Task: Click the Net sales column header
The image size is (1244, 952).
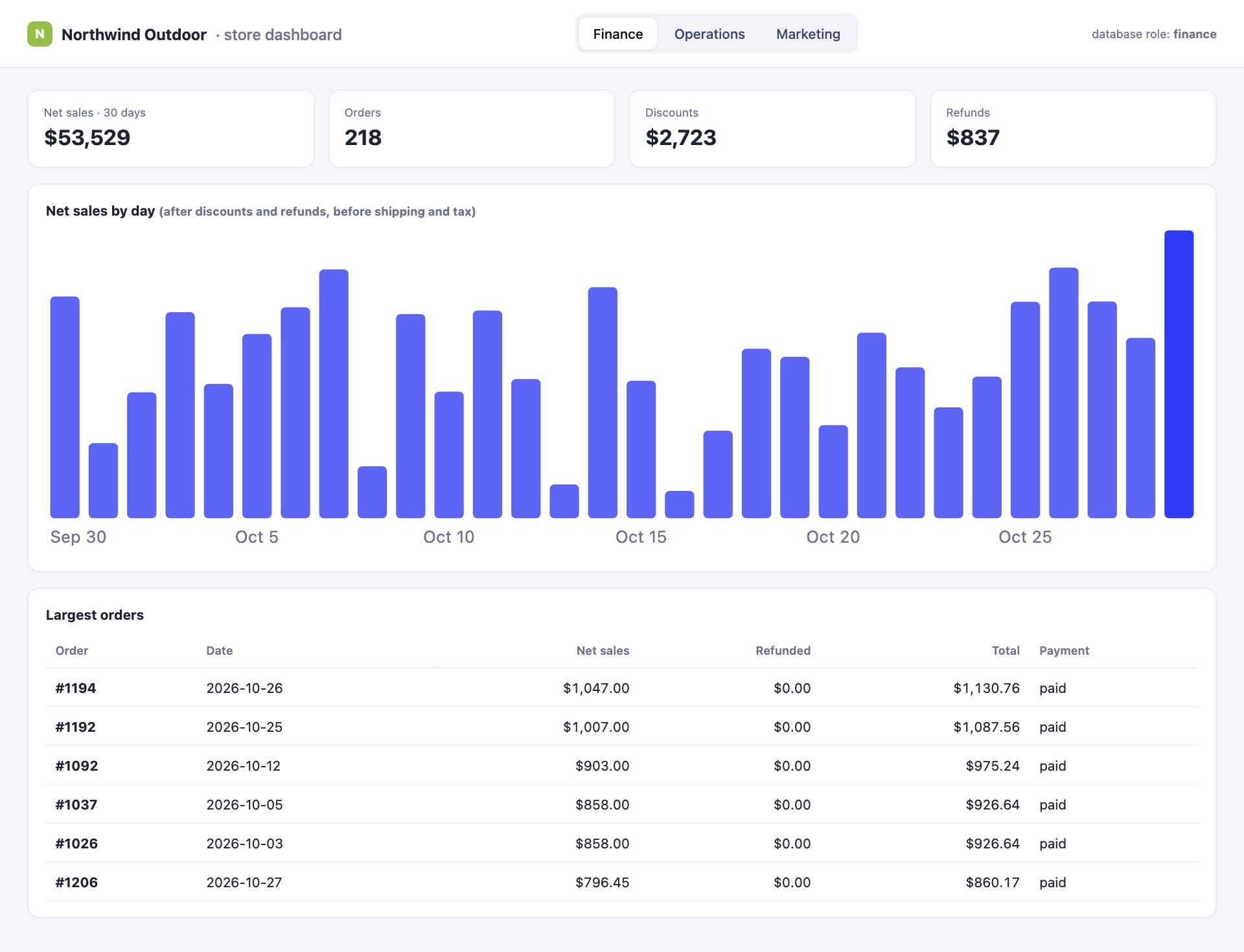Action: point(603,651)
